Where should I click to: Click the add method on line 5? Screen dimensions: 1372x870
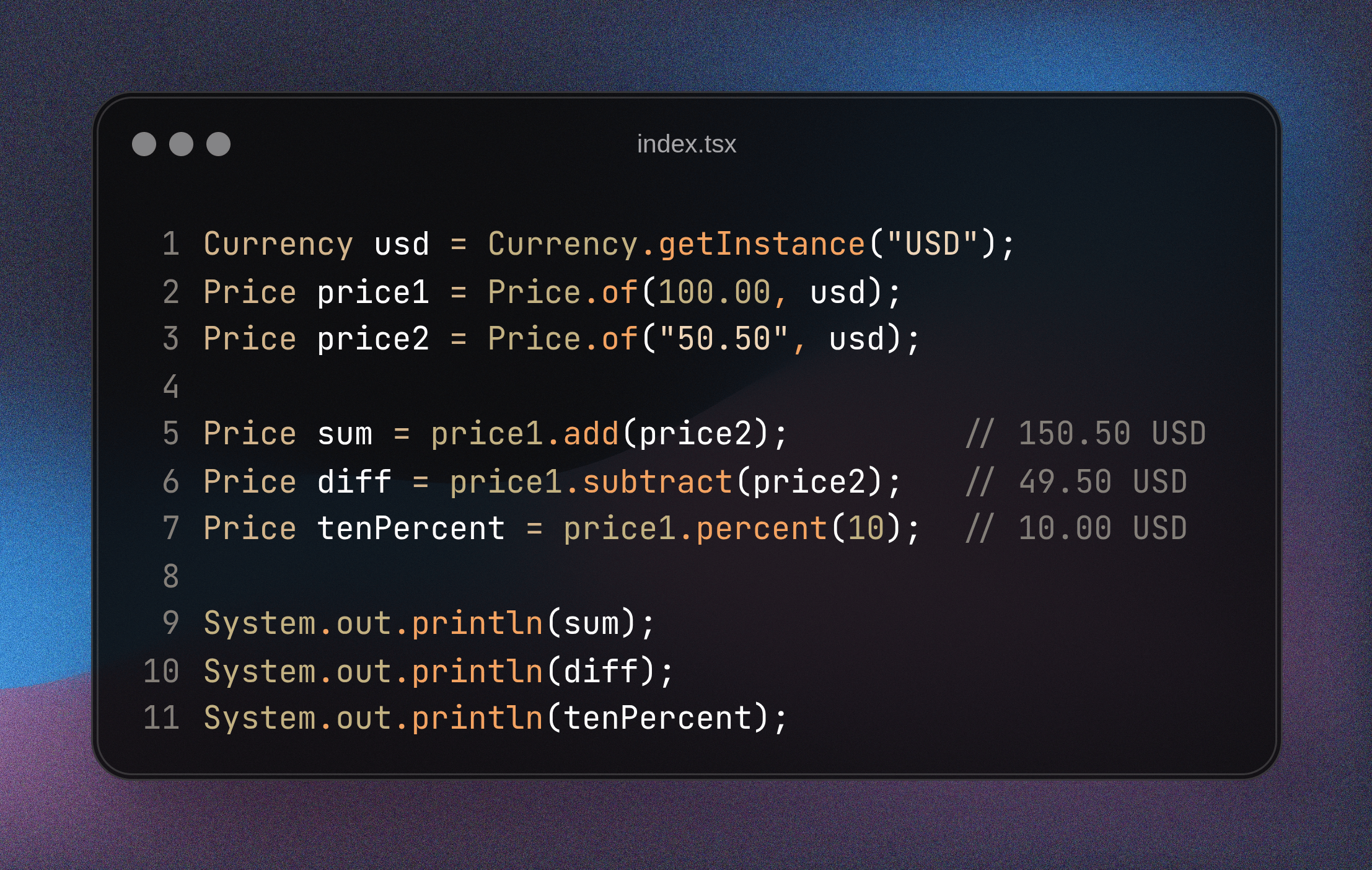point(591,434)
